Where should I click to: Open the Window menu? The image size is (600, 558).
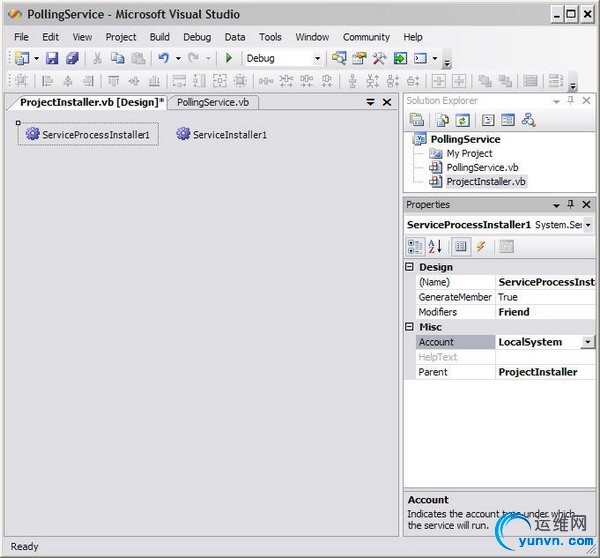click(312, 37)
